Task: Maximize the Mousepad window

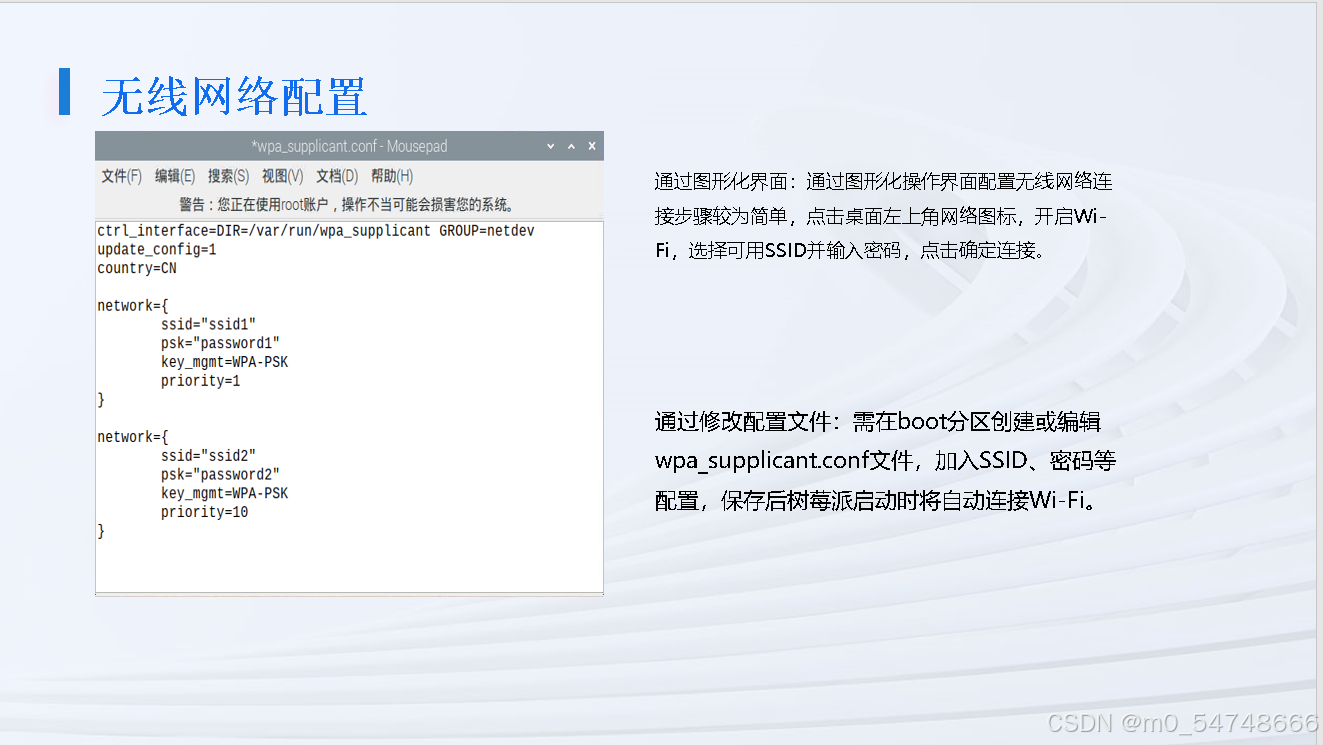Action: (x=572, y=146)
